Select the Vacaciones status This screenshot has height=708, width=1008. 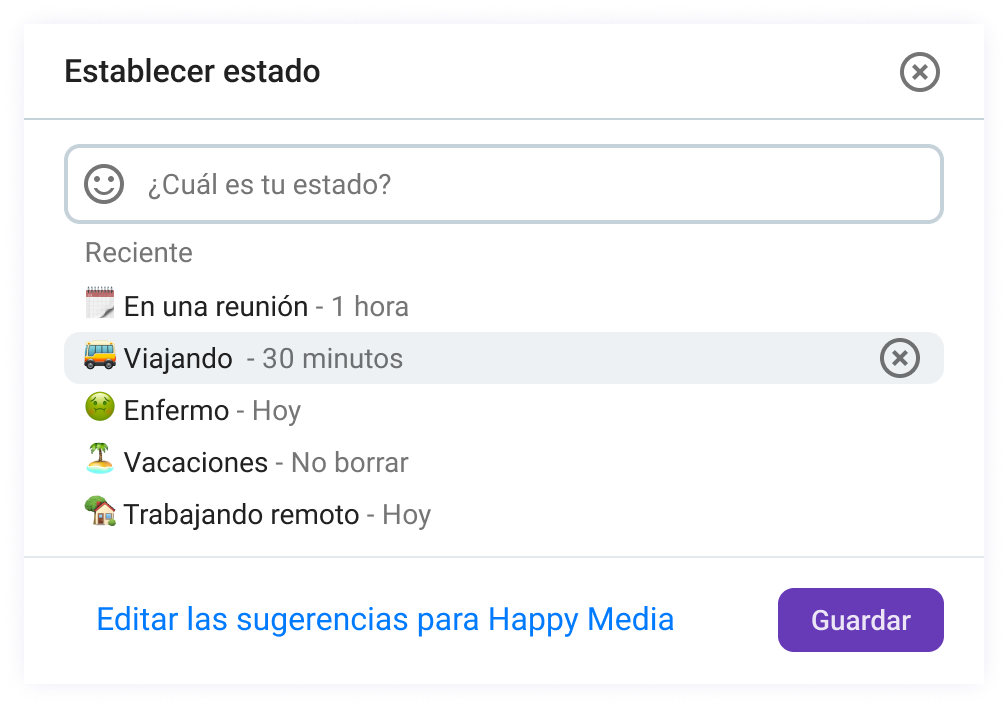point(196,462)
